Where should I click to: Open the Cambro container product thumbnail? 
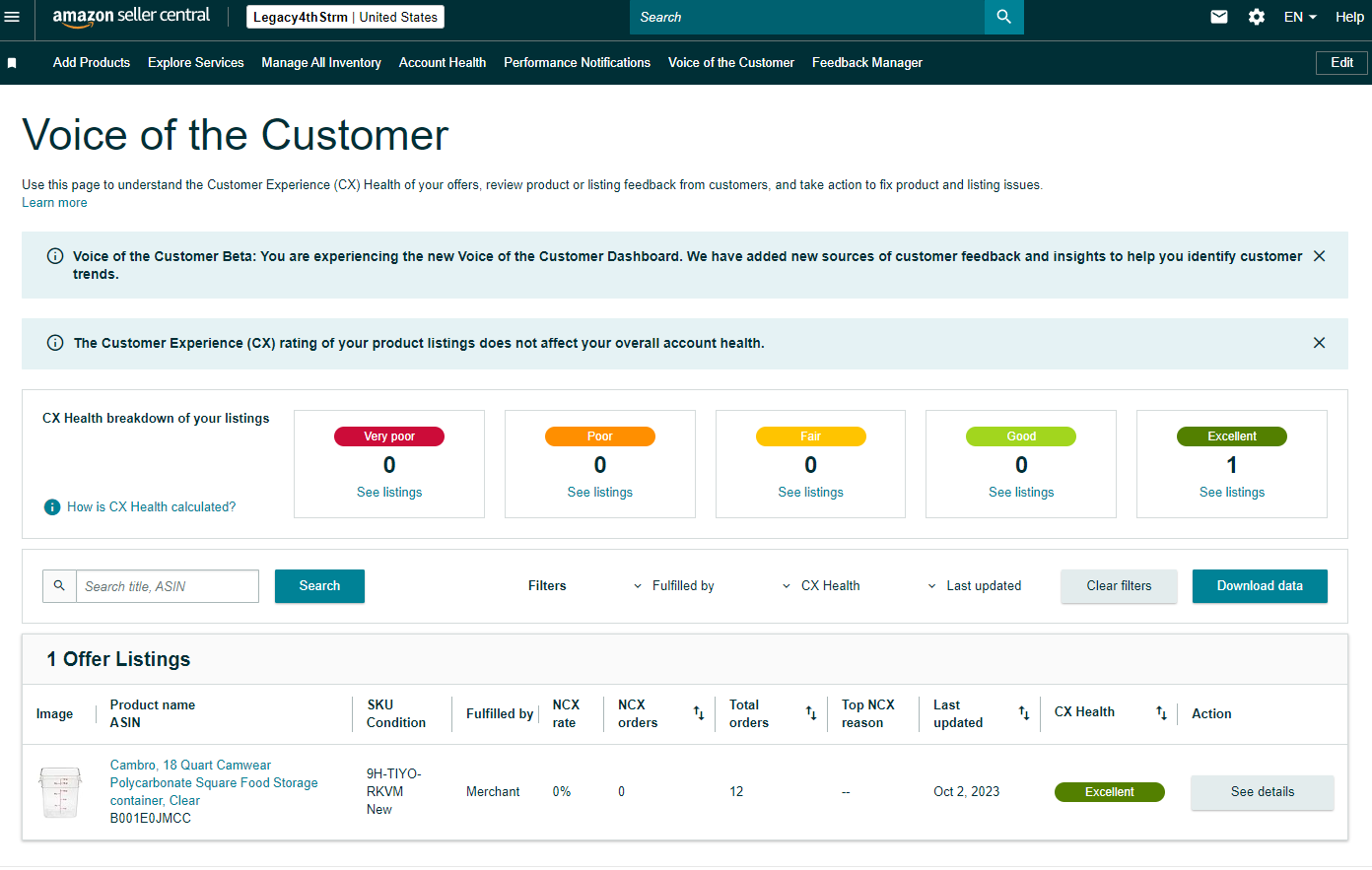(x=60, y=792)
